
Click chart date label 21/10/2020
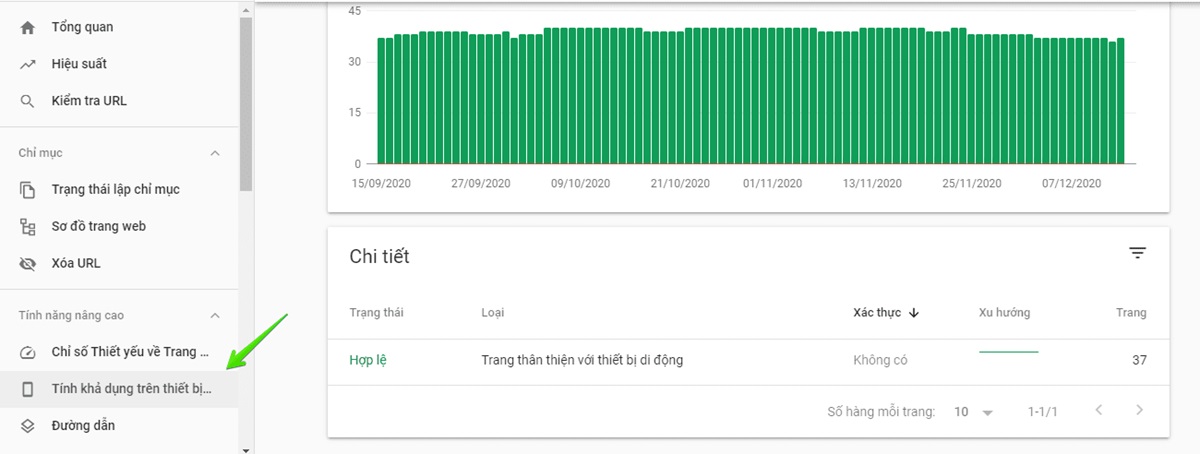pos(679,183)
